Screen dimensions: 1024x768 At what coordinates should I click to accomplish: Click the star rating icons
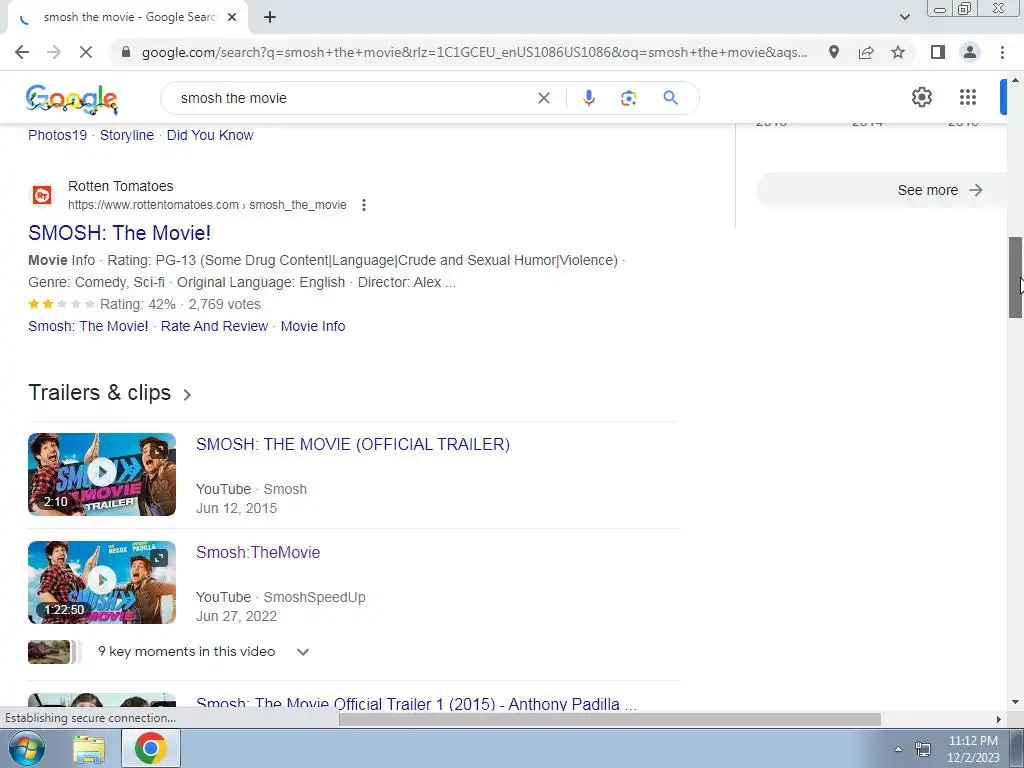point(61,304)
